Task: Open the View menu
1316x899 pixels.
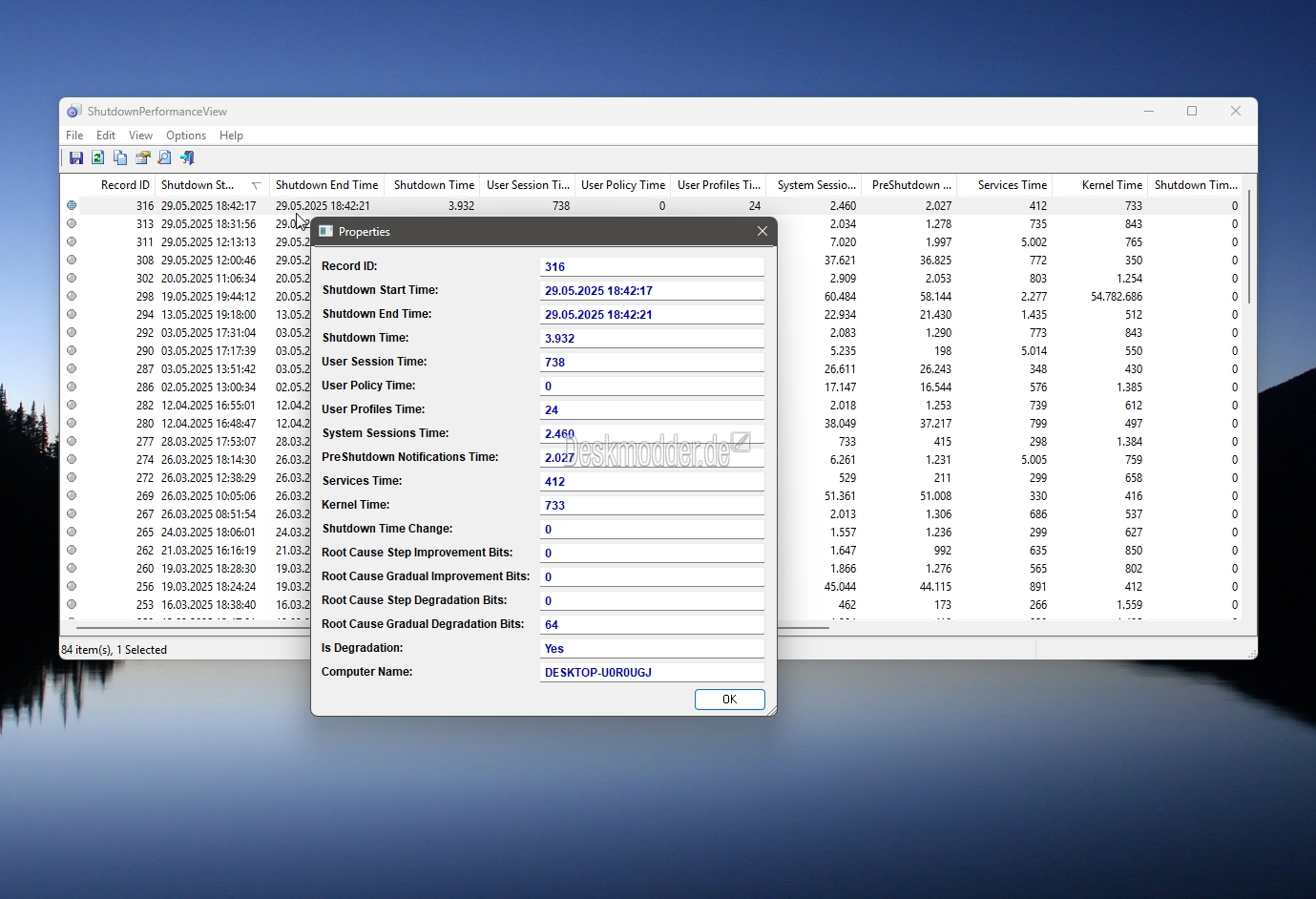Action: (140, 136)
